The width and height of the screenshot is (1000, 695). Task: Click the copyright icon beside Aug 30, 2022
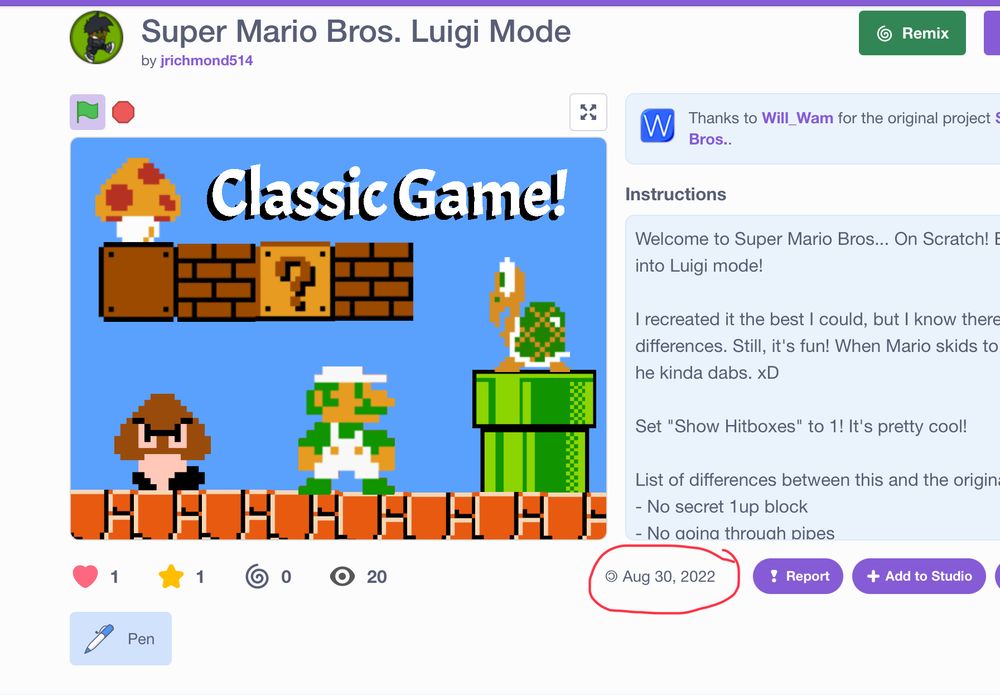point(611,576)
